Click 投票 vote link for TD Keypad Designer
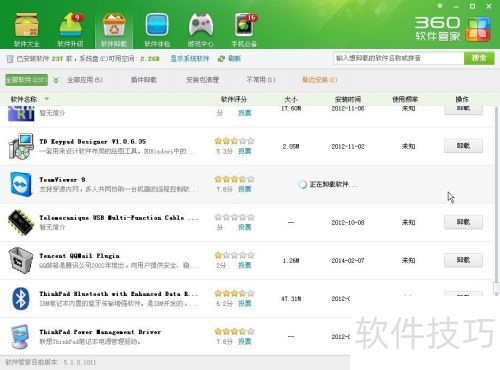 (244, 151)
